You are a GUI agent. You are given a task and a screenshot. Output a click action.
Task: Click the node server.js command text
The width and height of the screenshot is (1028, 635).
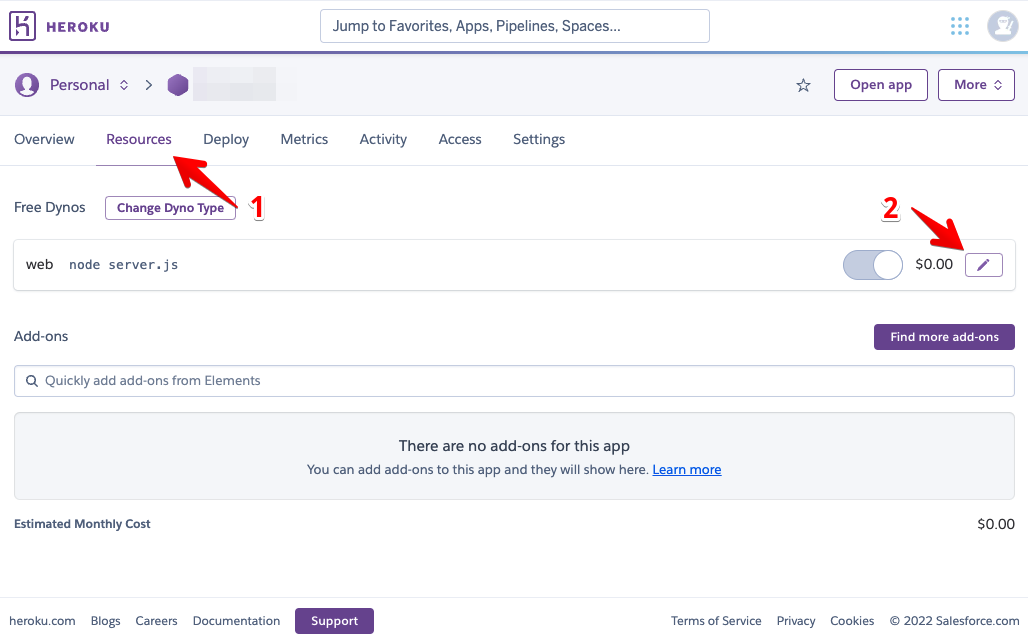click(123, 265)
